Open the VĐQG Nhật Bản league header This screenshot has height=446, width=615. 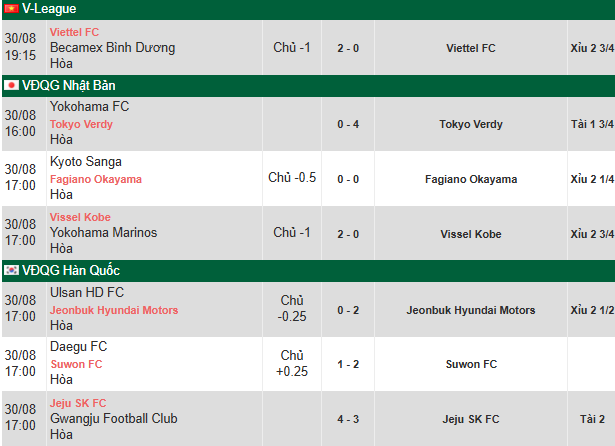70,85
